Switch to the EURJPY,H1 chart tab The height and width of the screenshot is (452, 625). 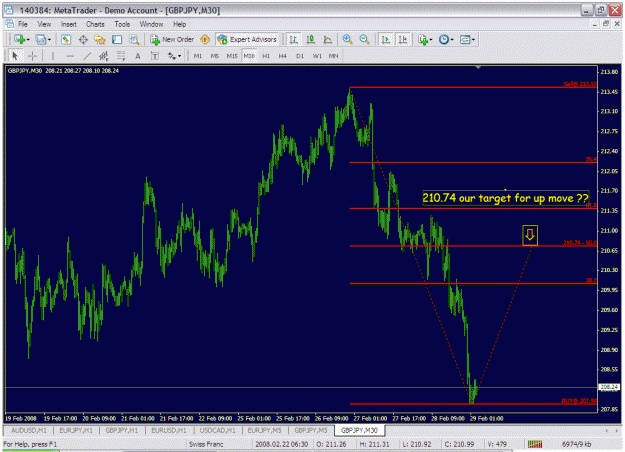pyautogui.click(x=76, y=430)
